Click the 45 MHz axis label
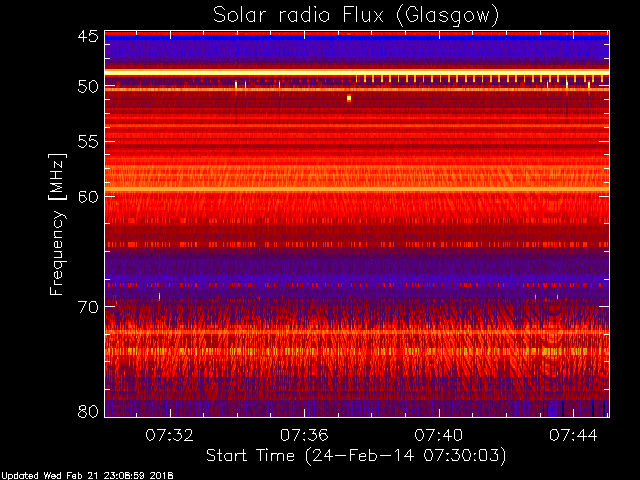640x480 pixels. (88, 36)
